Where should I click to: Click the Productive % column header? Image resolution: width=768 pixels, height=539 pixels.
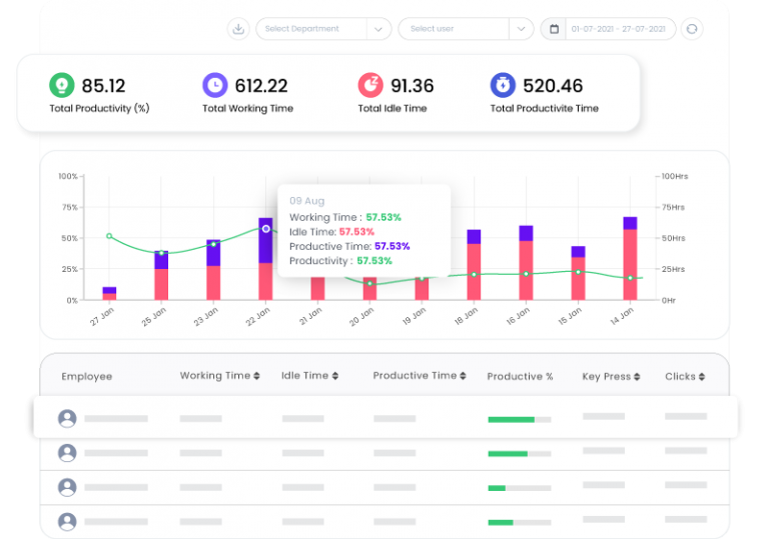point(520,377)
